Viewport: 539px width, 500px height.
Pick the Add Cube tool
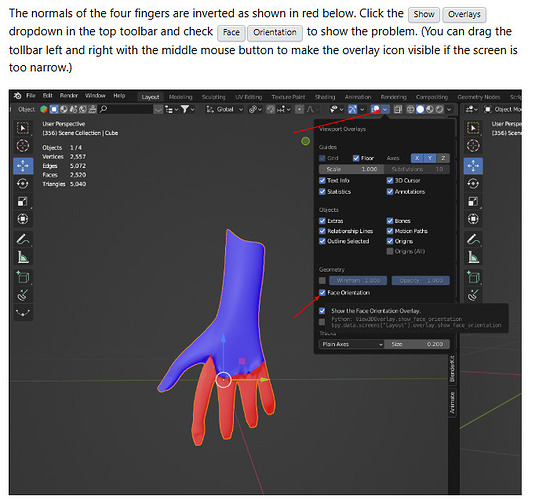click(23, 277)
